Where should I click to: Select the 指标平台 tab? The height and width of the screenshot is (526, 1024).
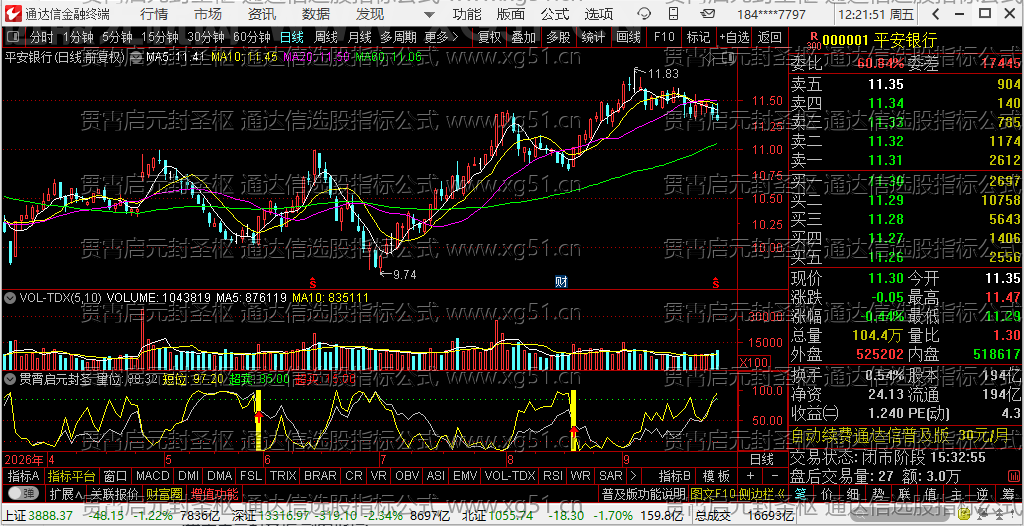point(72,476)
